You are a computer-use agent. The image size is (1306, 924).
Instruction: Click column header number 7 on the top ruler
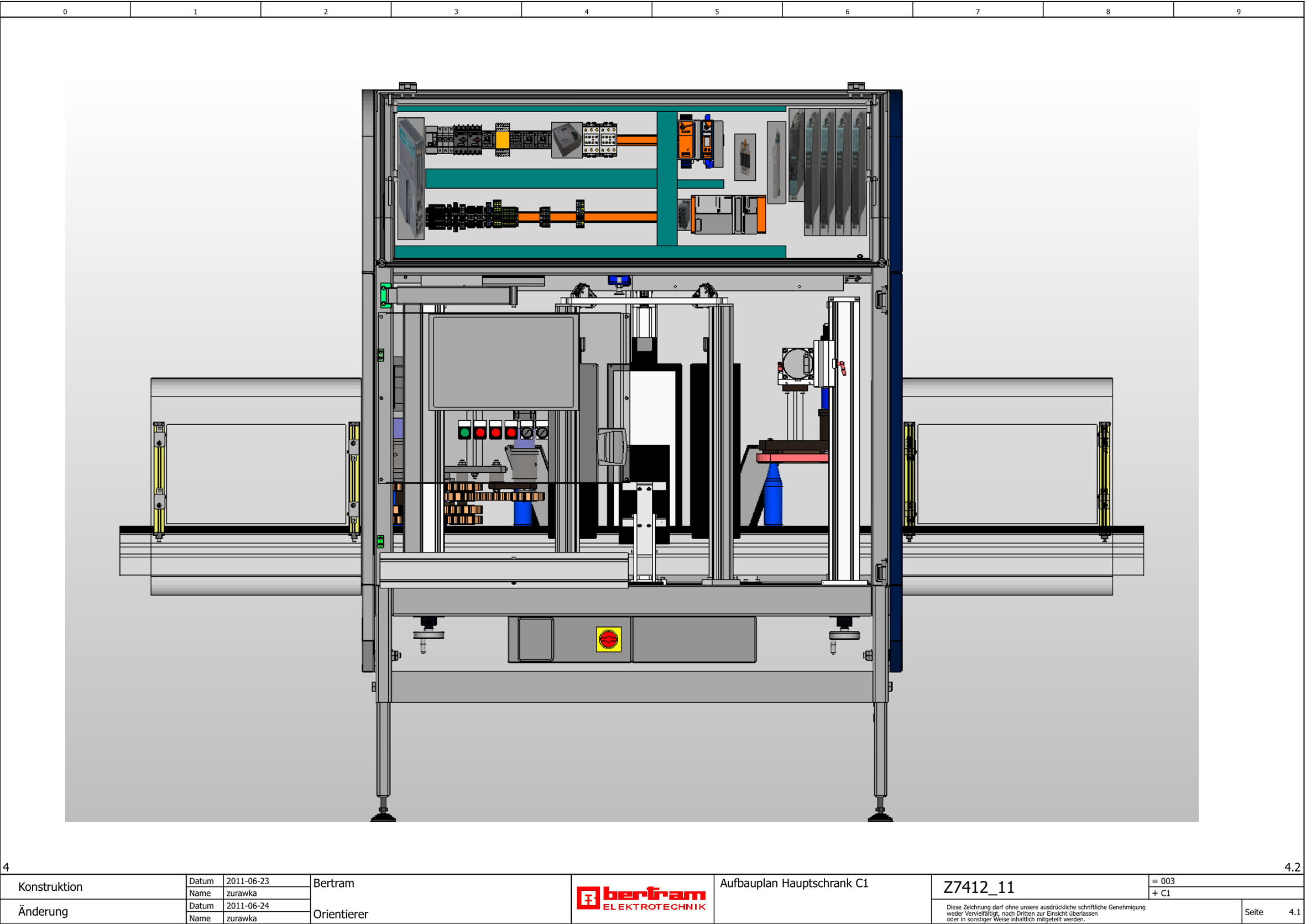977,12
